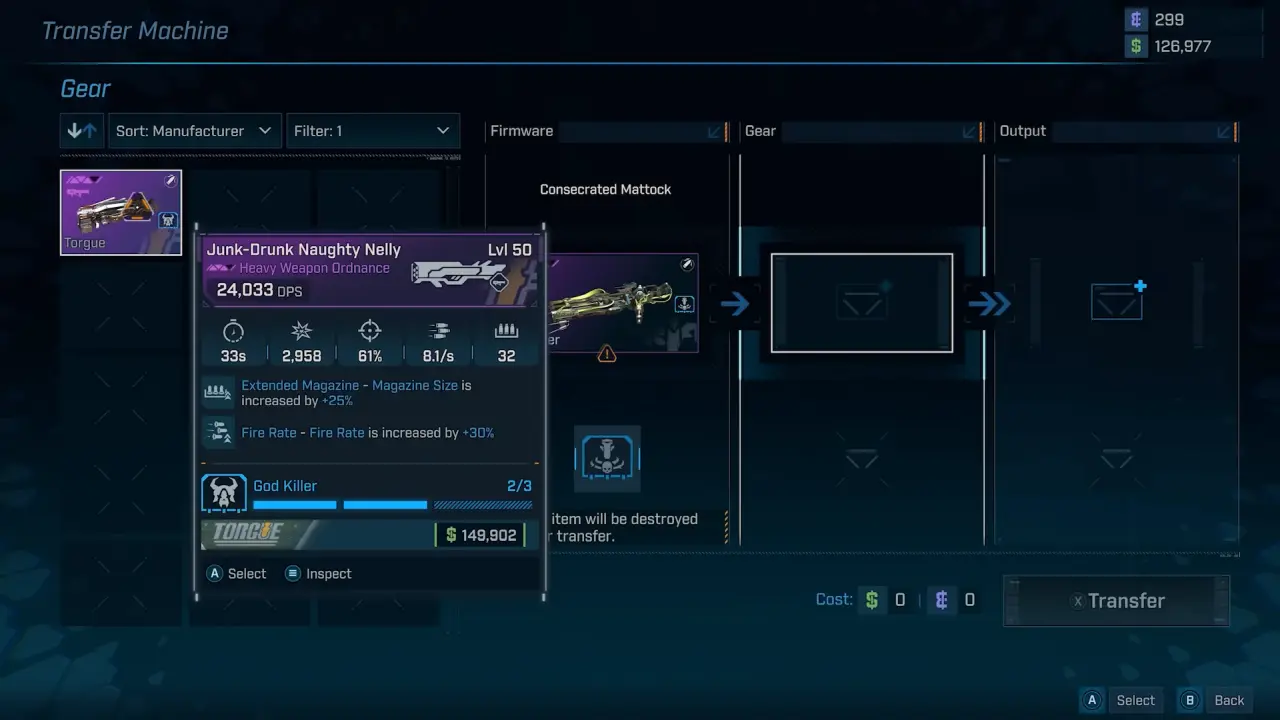Click the empty Gear slot box
The width and height of the screenshot is (1280, 720).
[x=861, y=303]
